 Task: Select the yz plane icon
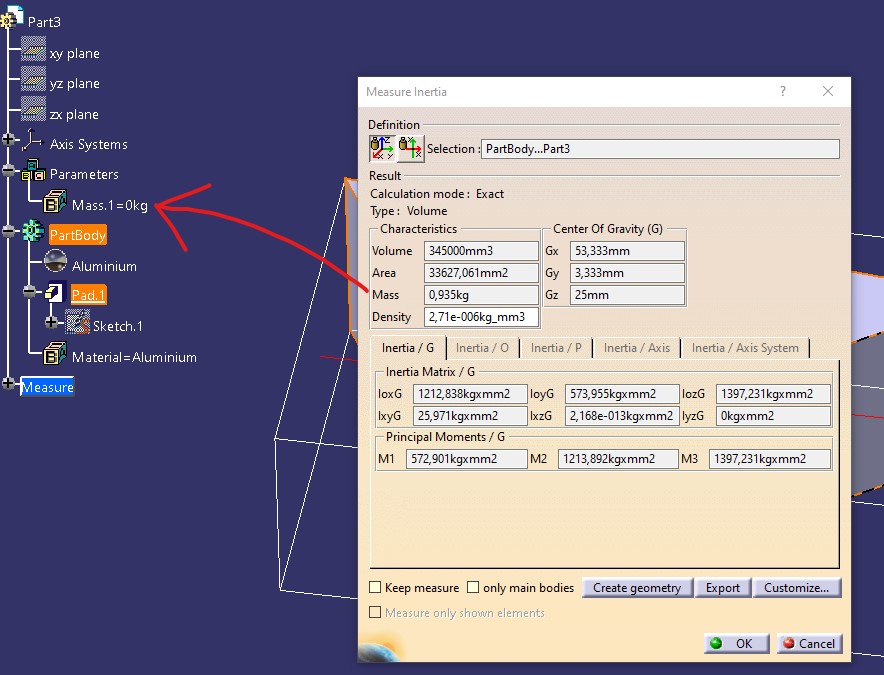point(33,80)
